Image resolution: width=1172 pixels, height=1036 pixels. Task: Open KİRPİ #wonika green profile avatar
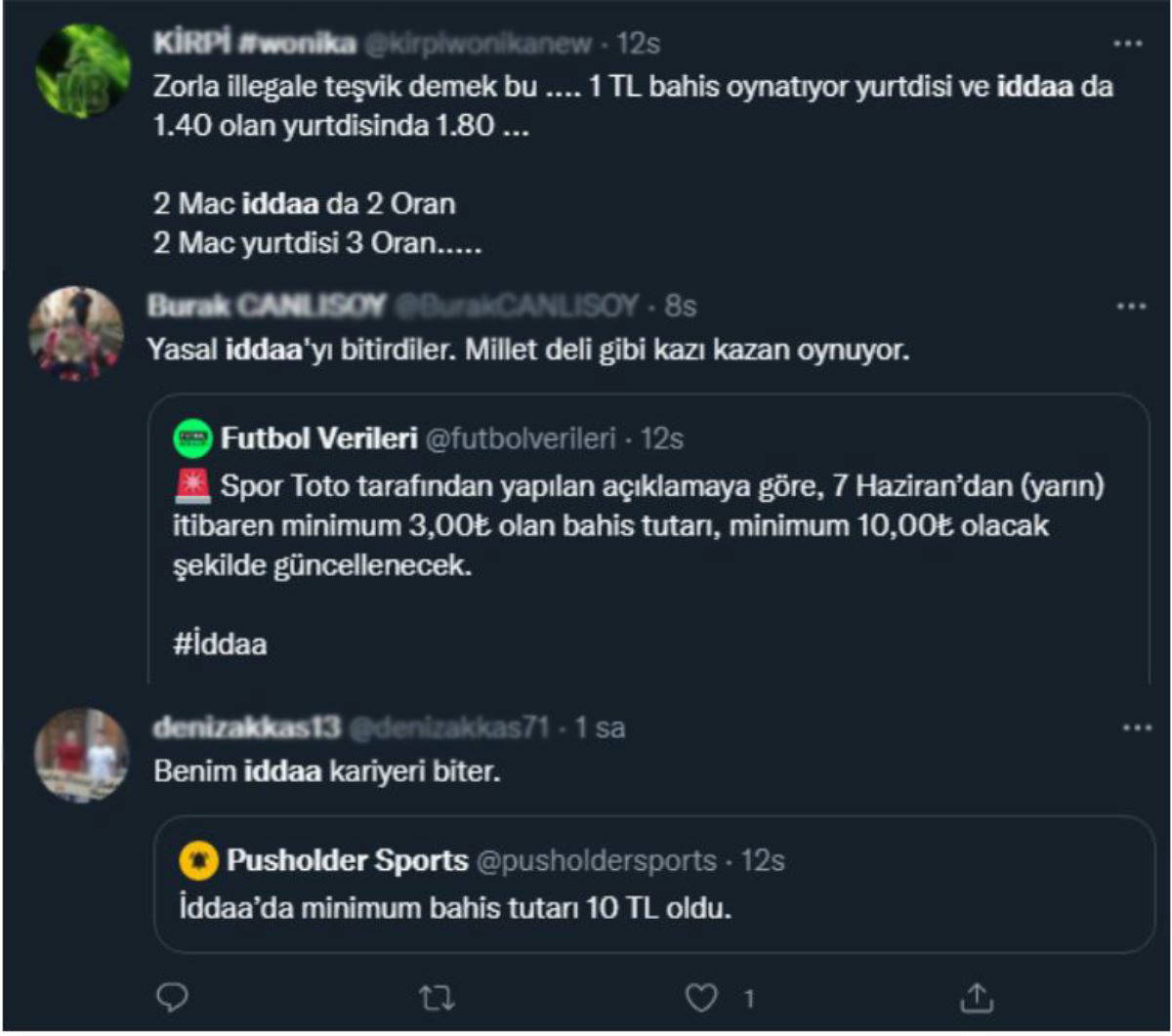tap(82, 72)
